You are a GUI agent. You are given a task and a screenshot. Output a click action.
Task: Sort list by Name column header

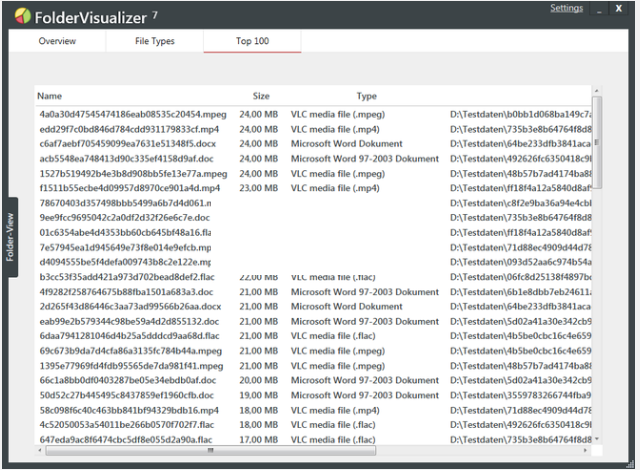[x=50, y=96]
